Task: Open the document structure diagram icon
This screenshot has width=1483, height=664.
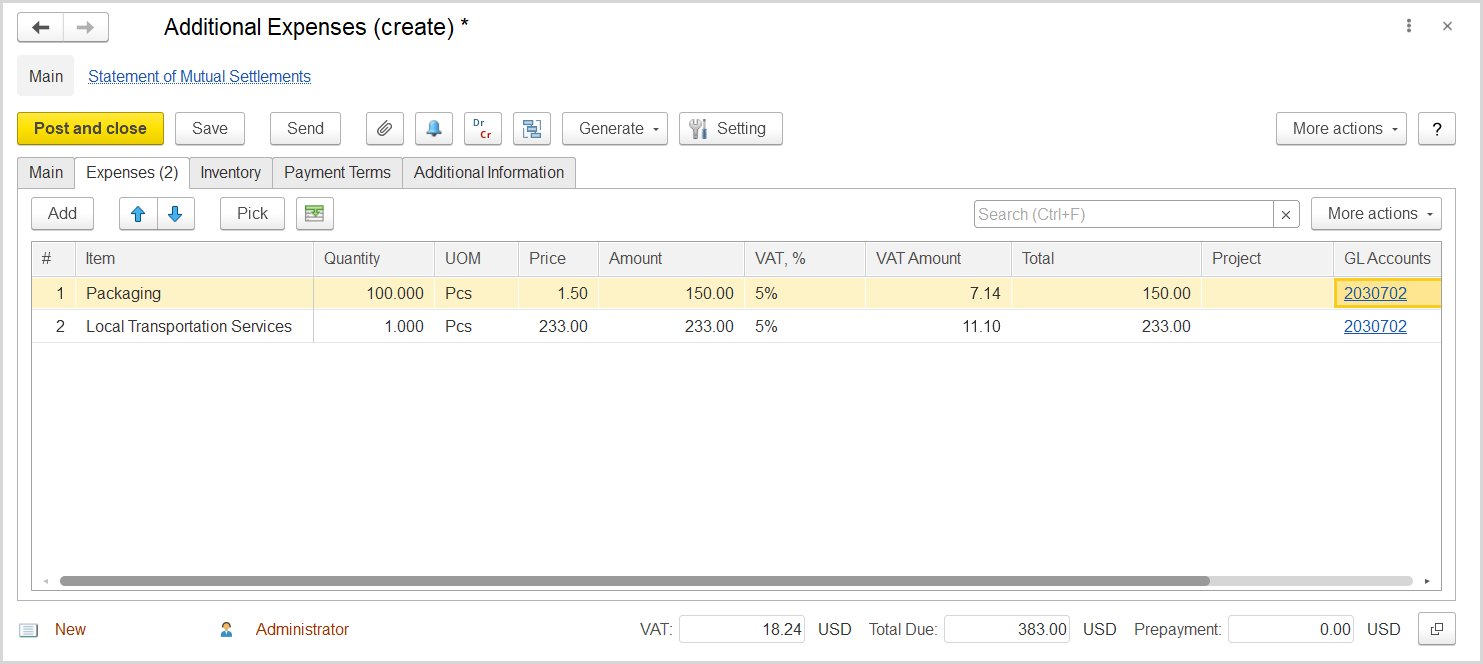Action: tap(531, 128)
